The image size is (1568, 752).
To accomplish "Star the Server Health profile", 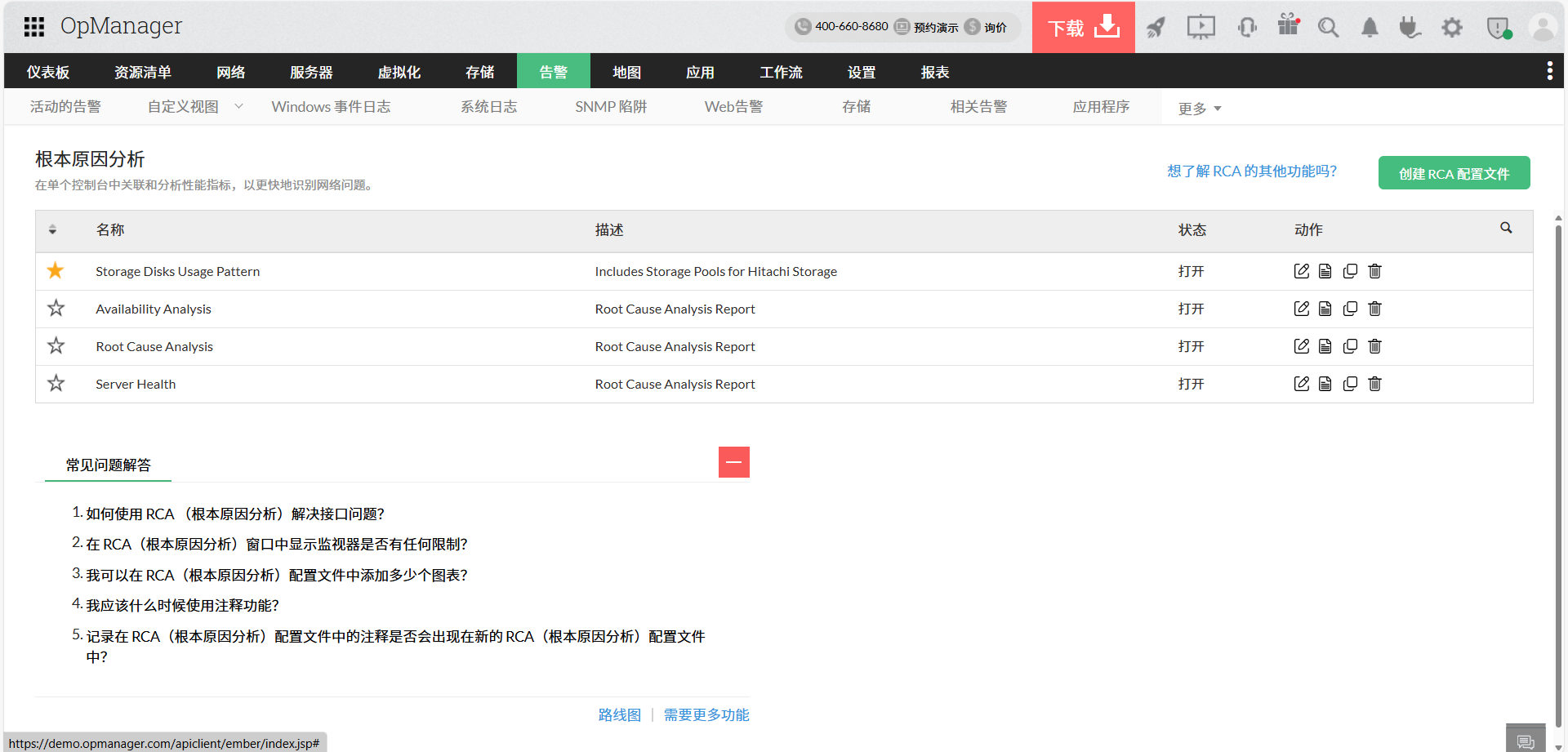I will coord(56,383).
